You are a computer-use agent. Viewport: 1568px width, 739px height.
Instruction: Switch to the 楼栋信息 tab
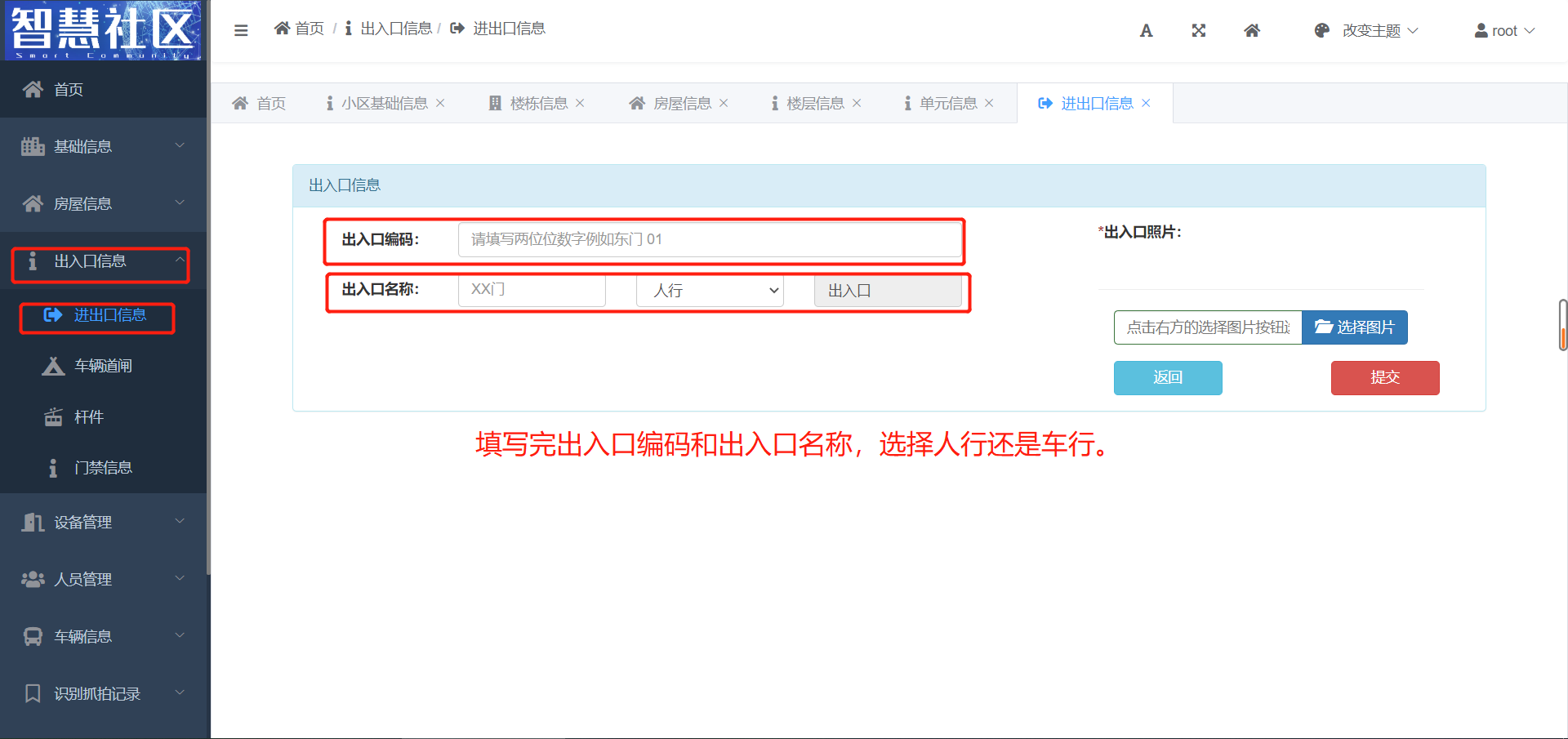click(537, 103)
